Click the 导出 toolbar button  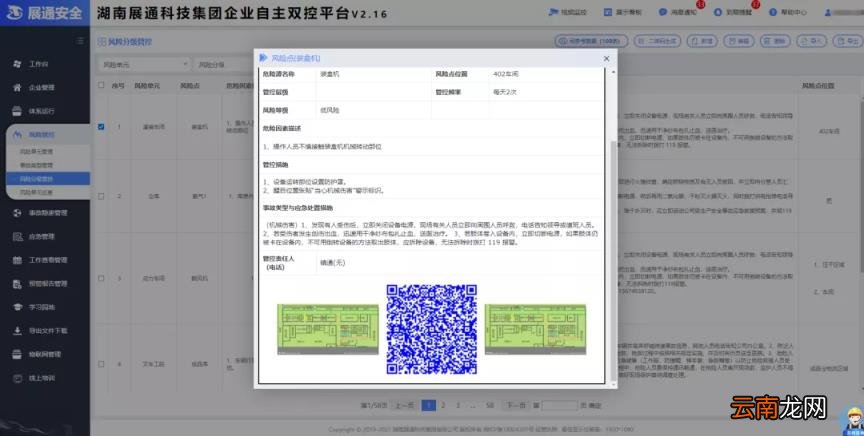pos(847,41)
